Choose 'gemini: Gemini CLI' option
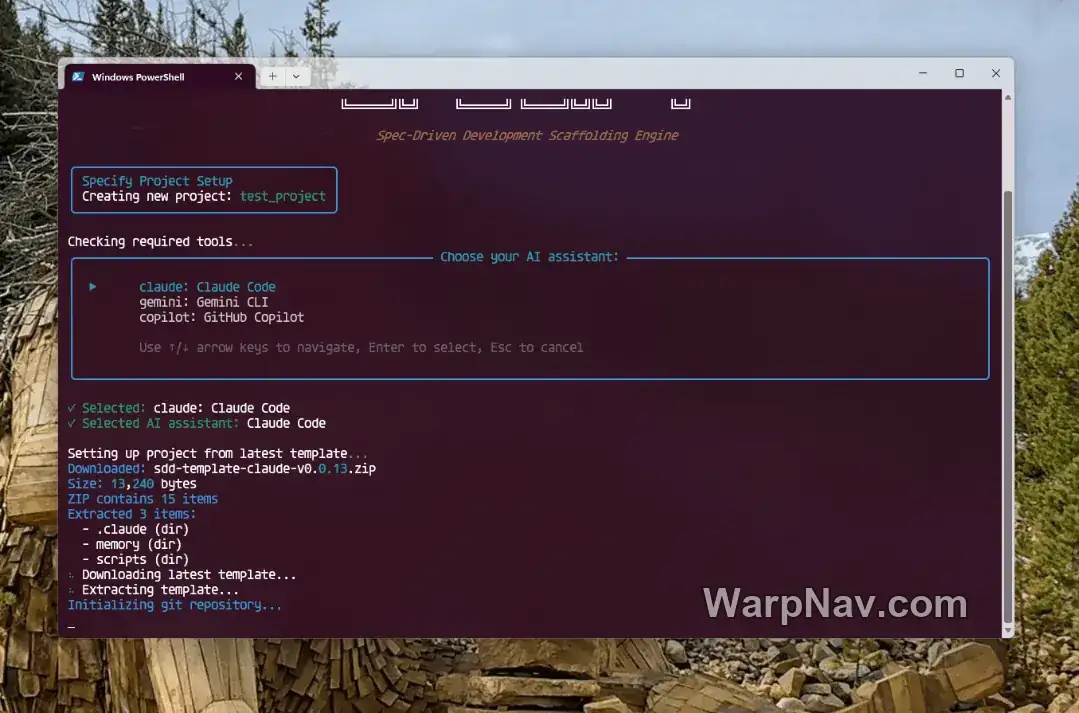This screenshot has height=713, width=1079. 204,302
